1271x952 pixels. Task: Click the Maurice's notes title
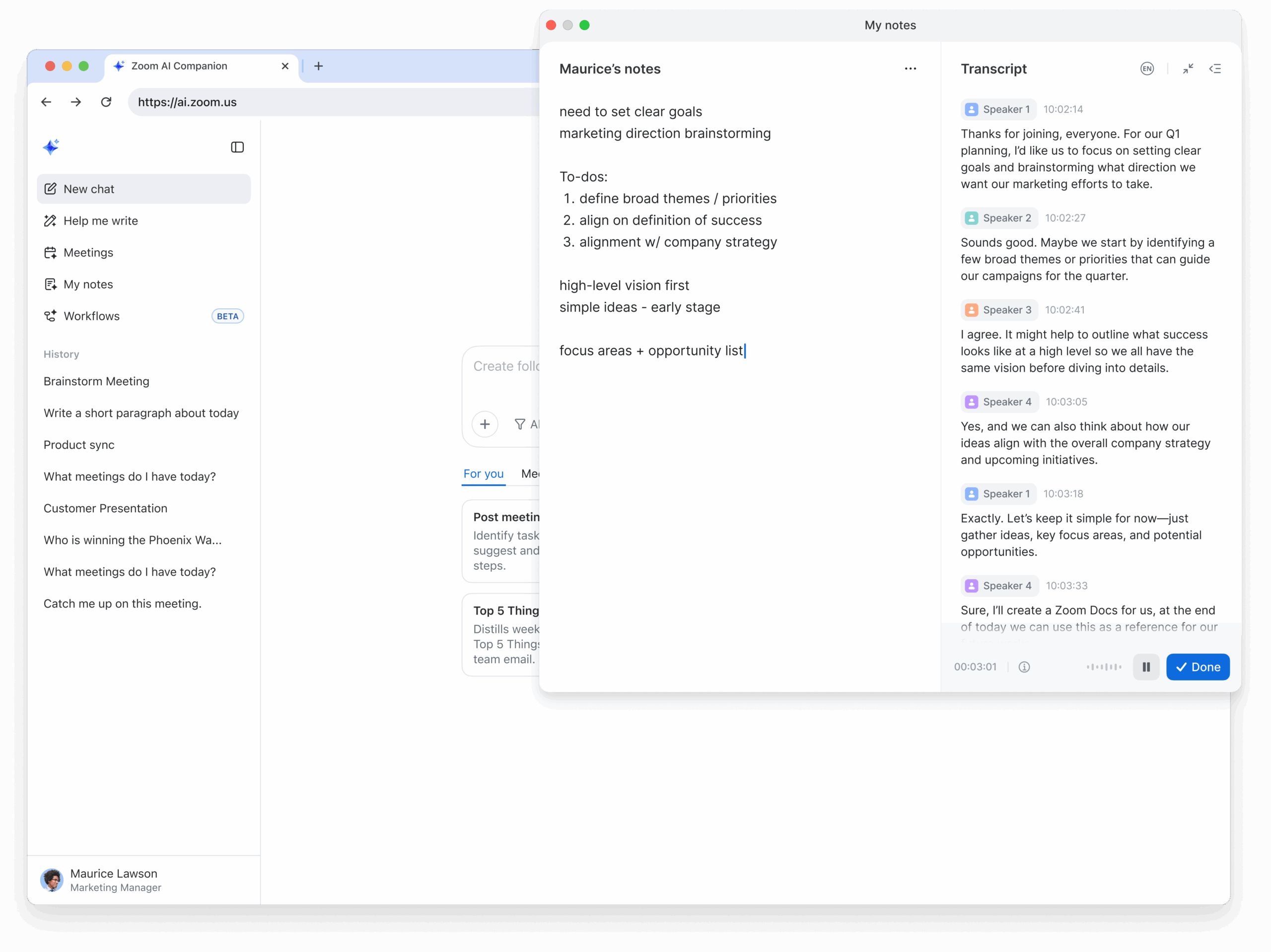point(610,69)
